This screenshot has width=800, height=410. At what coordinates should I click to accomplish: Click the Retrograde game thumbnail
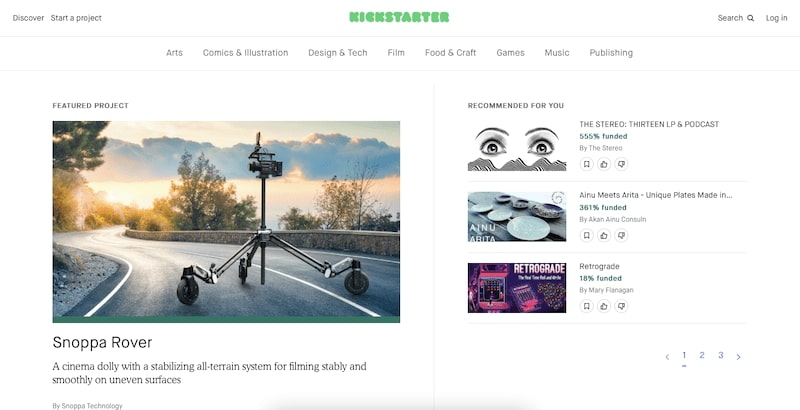[x=517, y=288]
